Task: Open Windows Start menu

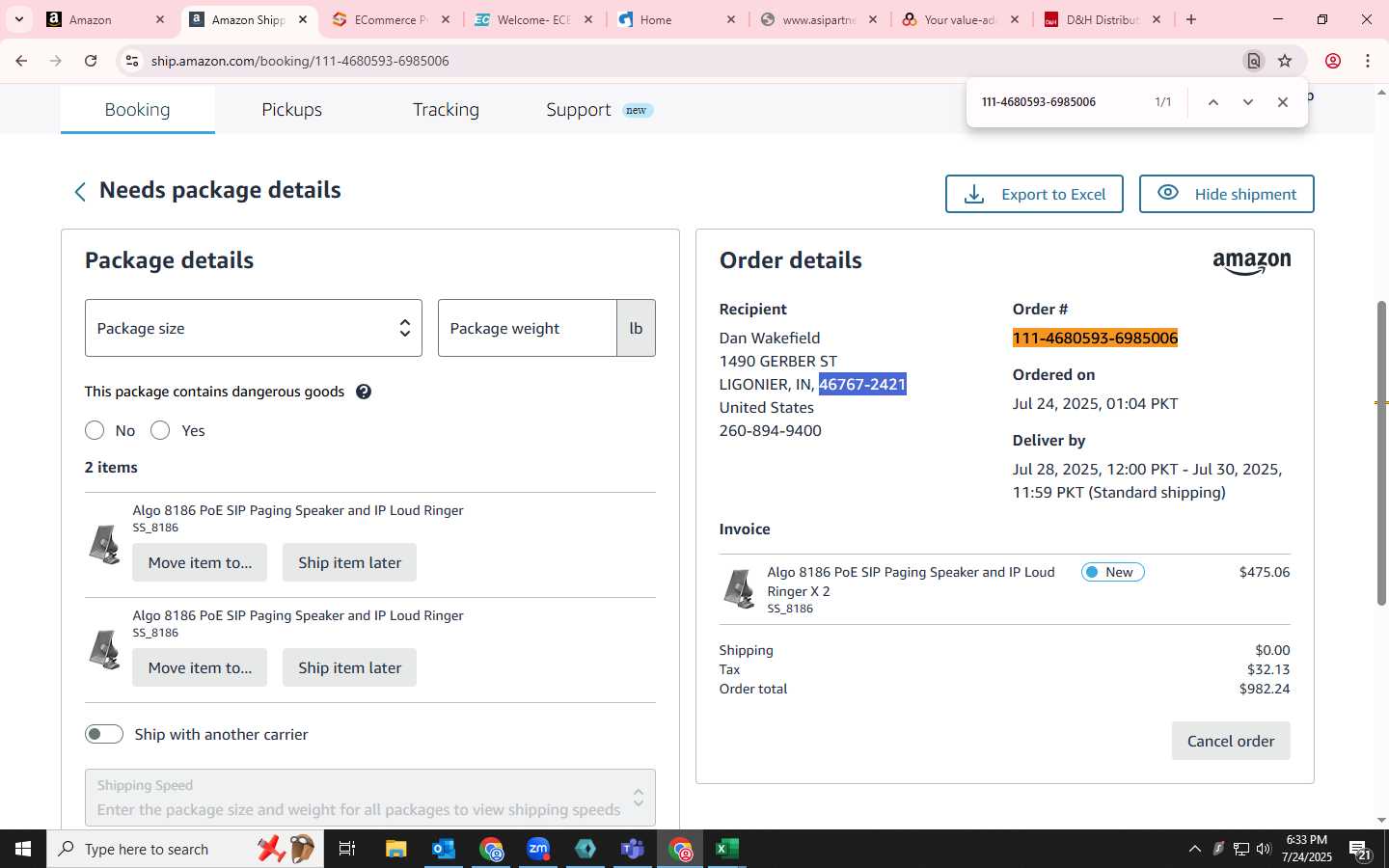Action: tap(23, 849)
